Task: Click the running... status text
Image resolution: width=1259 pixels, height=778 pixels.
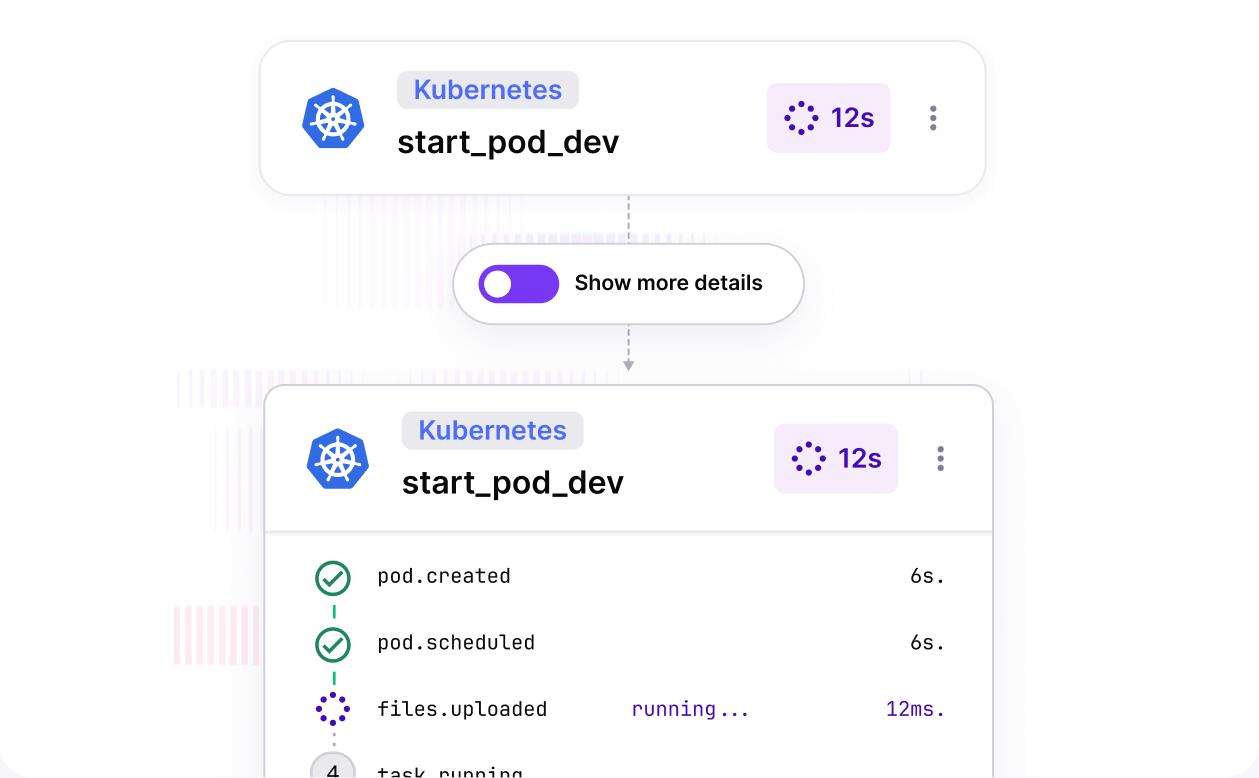Action: click(x=691, y=709)
